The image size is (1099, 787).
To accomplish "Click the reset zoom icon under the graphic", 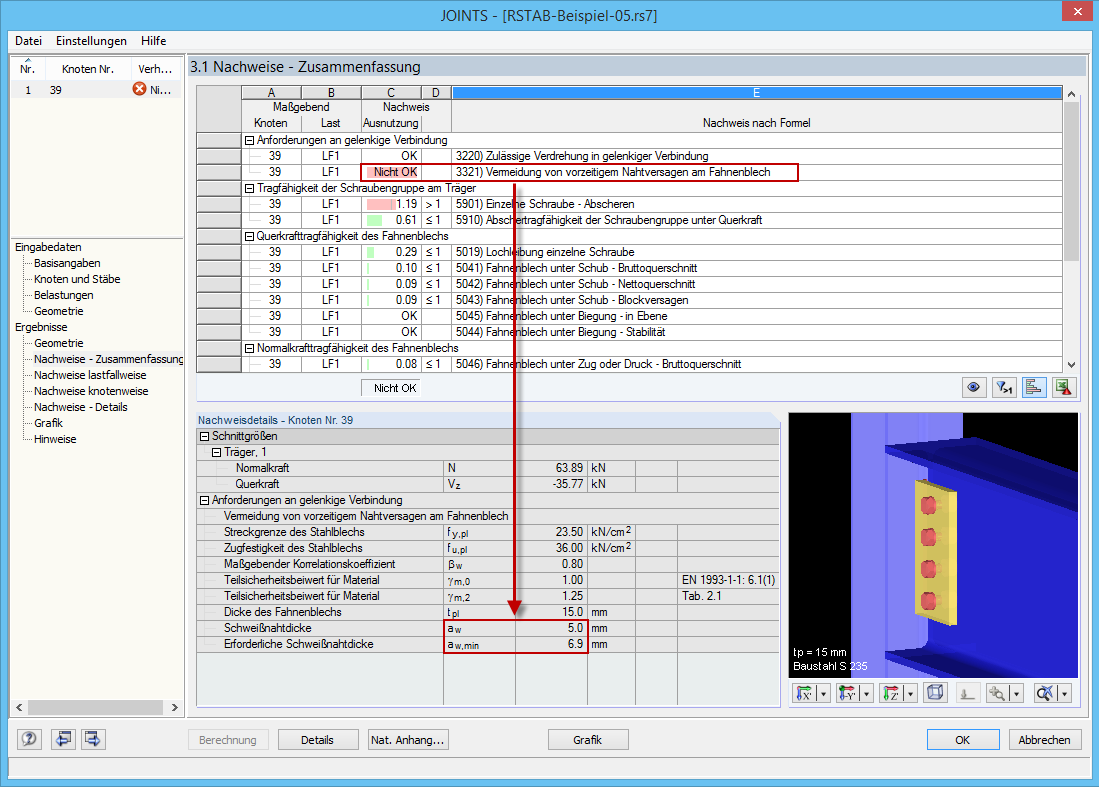I will tap(1044, 693).
